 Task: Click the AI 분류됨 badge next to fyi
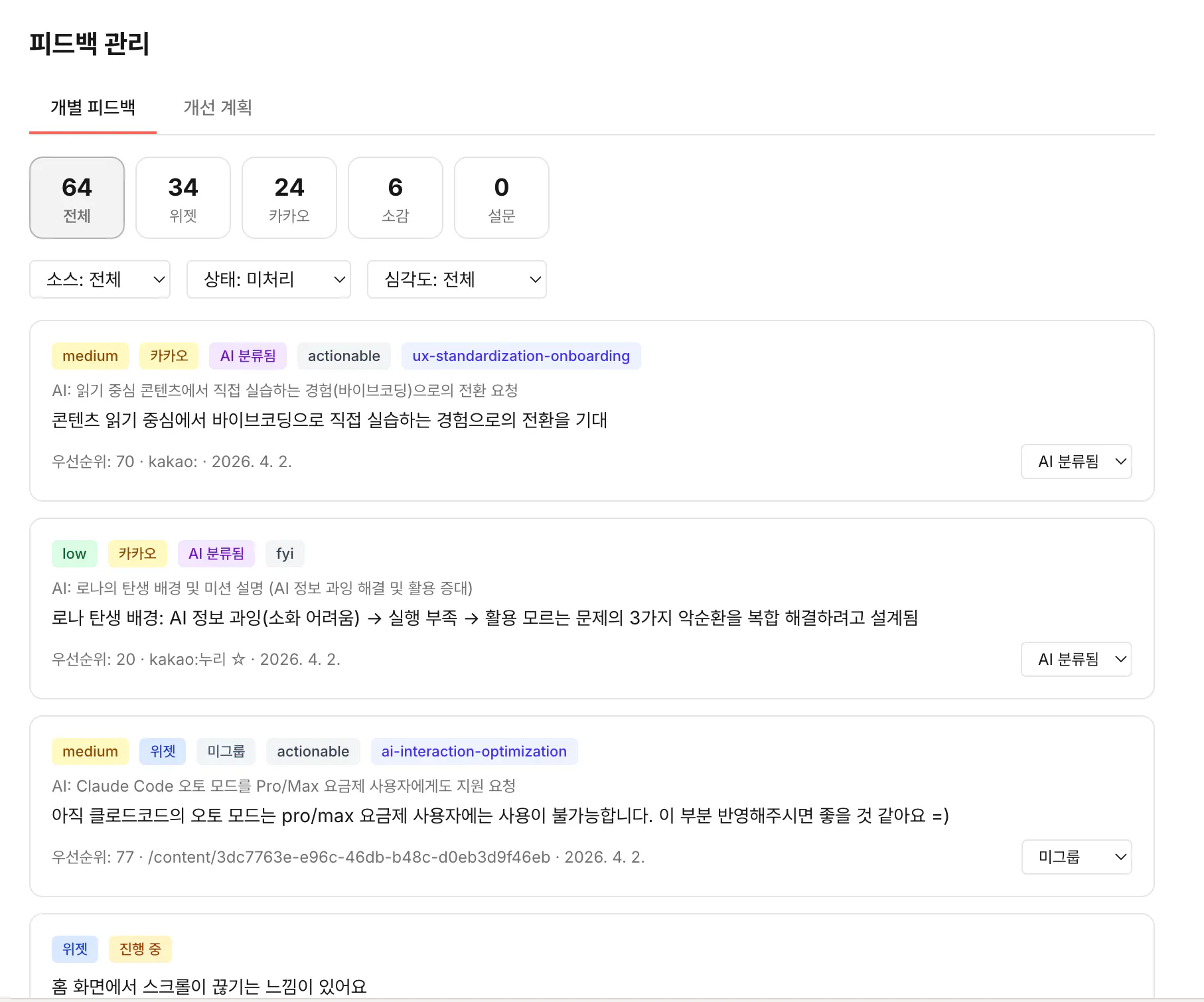pyautogui.click(x=216, y=553)
